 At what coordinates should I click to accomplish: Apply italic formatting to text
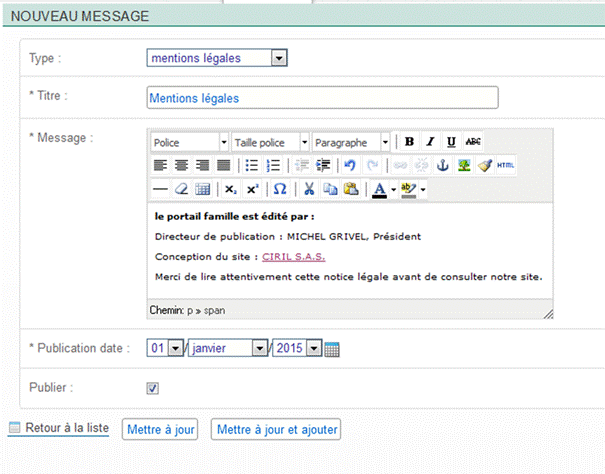click(431, 142)
